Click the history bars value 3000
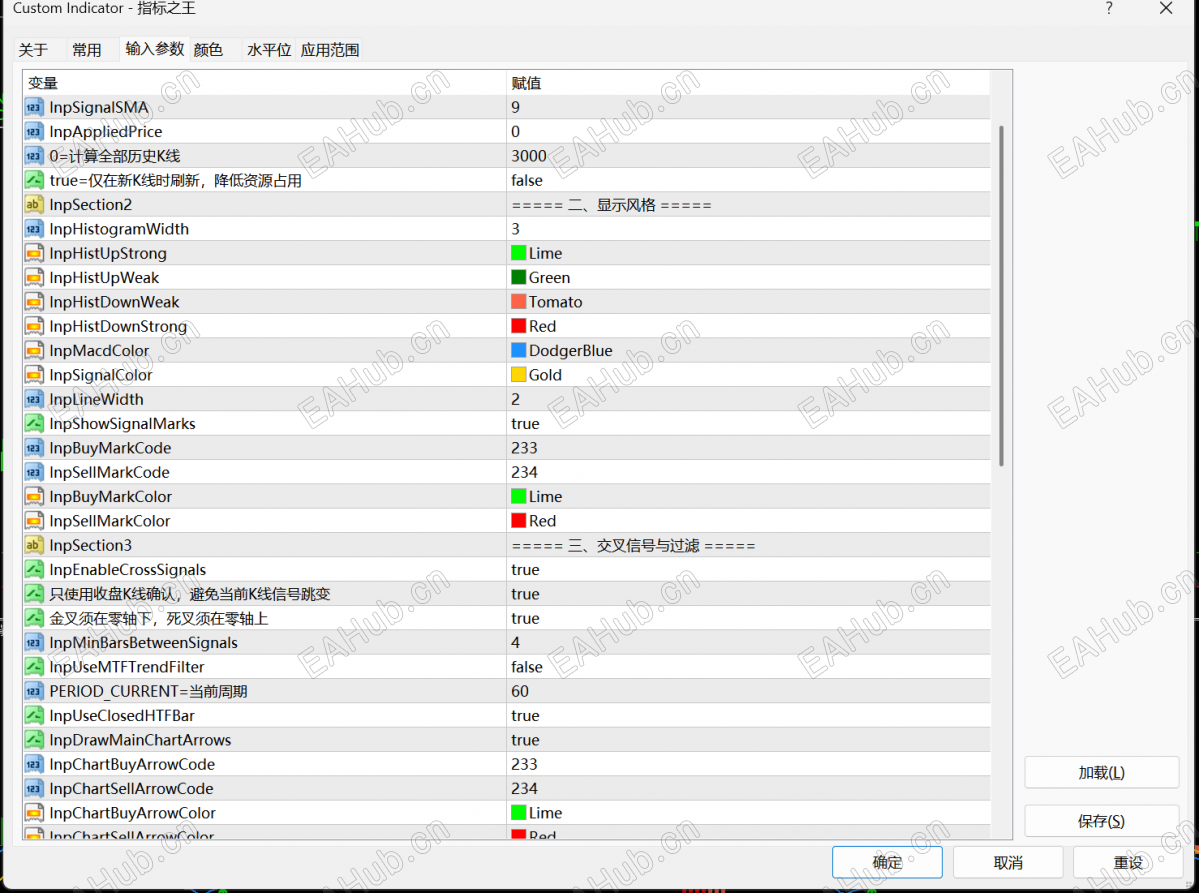Viewport: 1199px width, 893px height. (529, 156)
